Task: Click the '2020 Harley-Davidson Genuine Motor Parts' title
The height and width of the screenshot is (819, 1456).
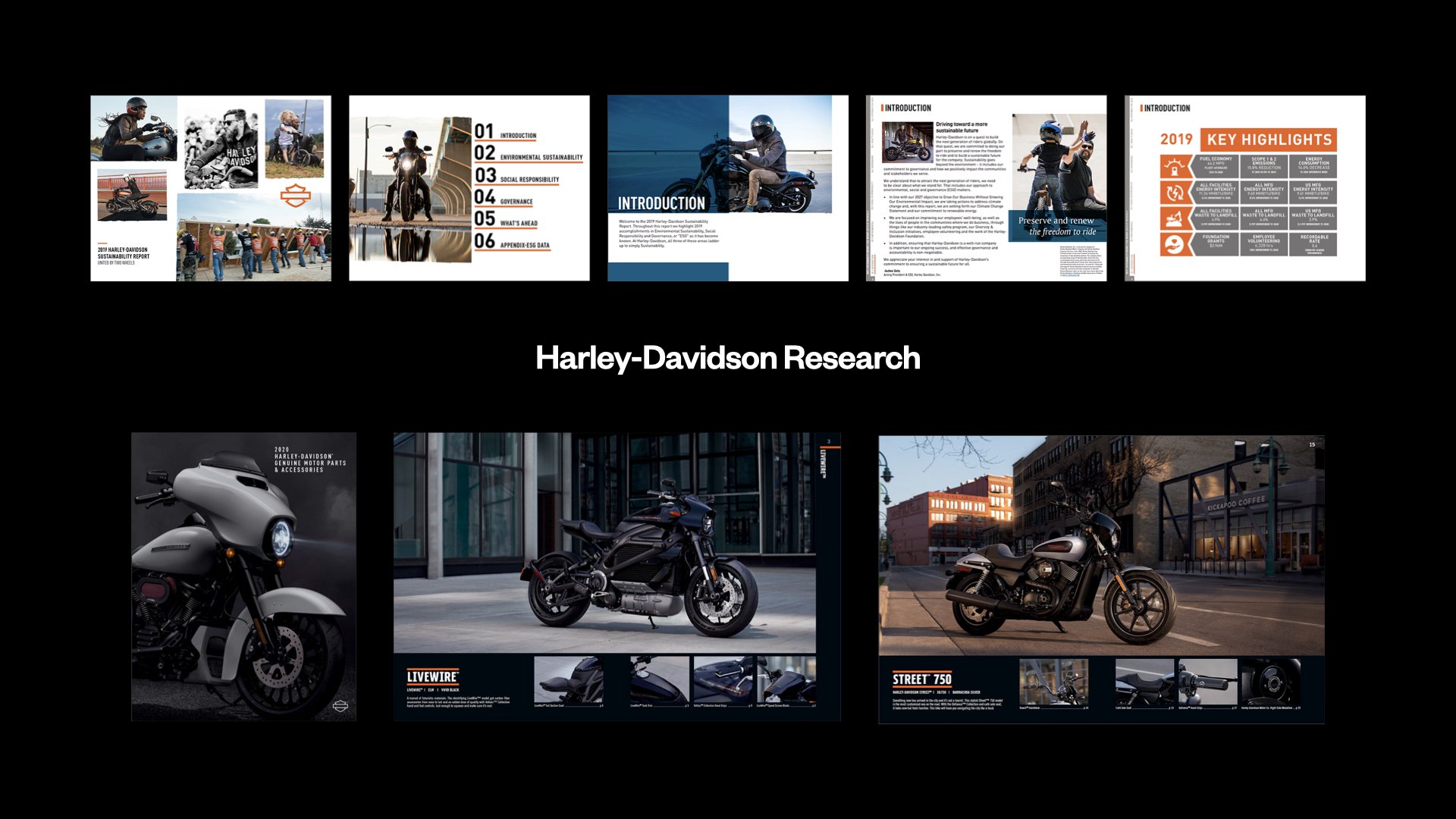Action: click(310, 460)
